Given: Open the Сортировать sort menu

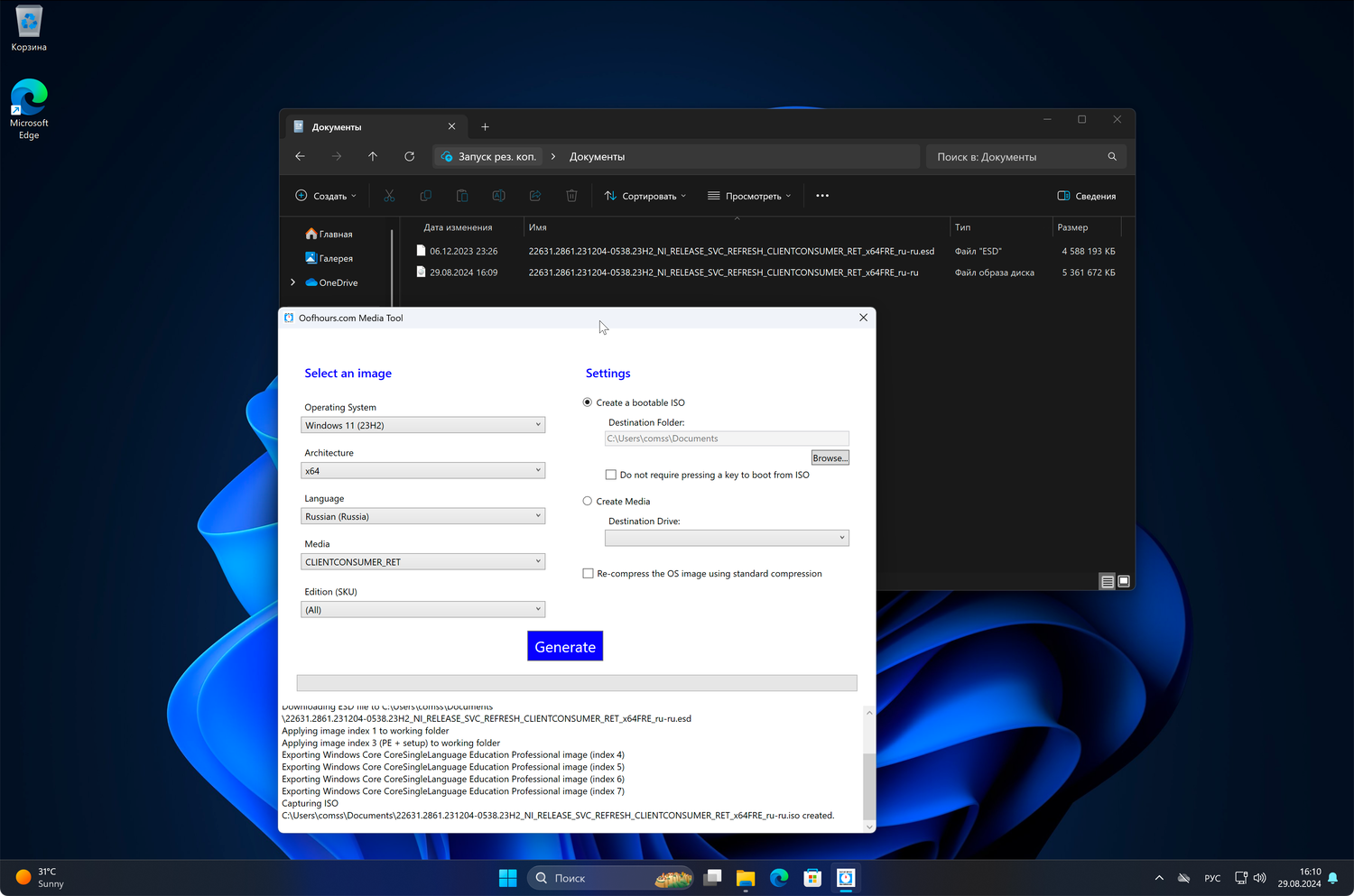Looking at the screenshot, I should 645,196.
